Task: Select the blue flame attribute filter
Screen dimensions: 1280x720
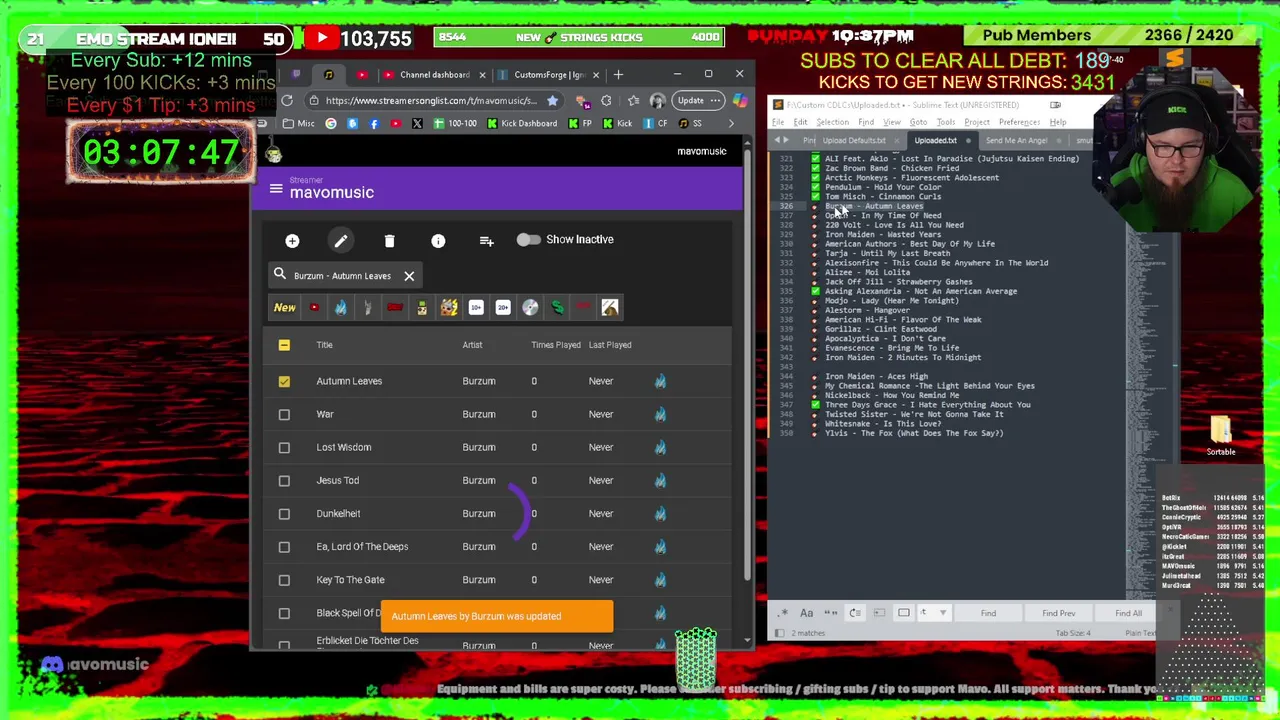Action: click(x=341, y=308)
